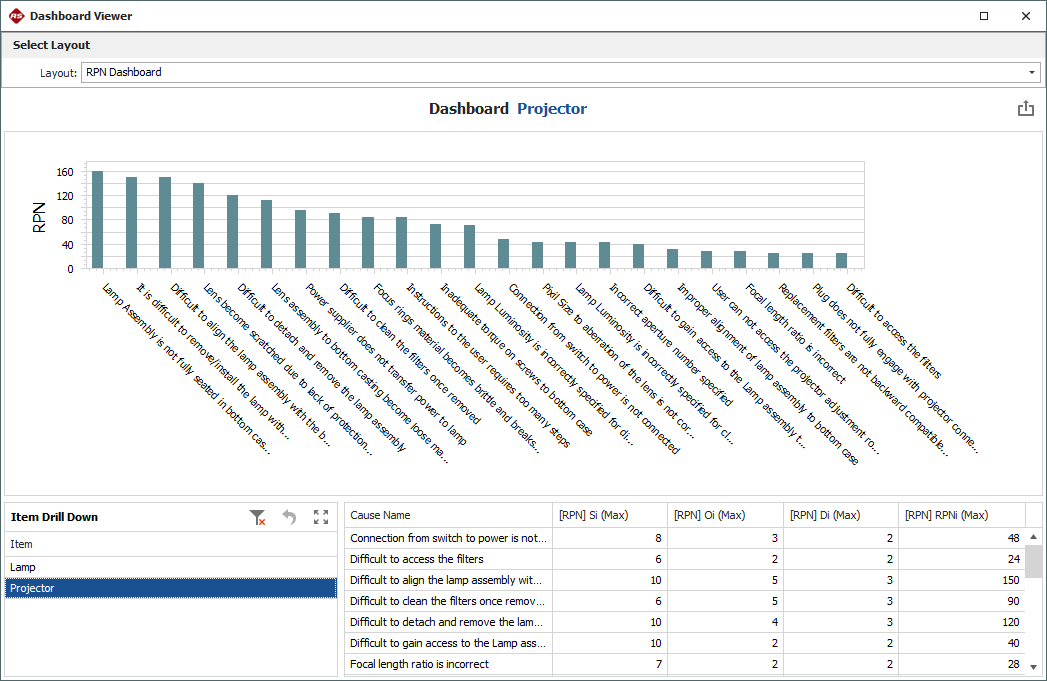Click the ReliaSoft app icon in title bar
This screenshot has width=1047, height=681.
click(x=16, y=16)
